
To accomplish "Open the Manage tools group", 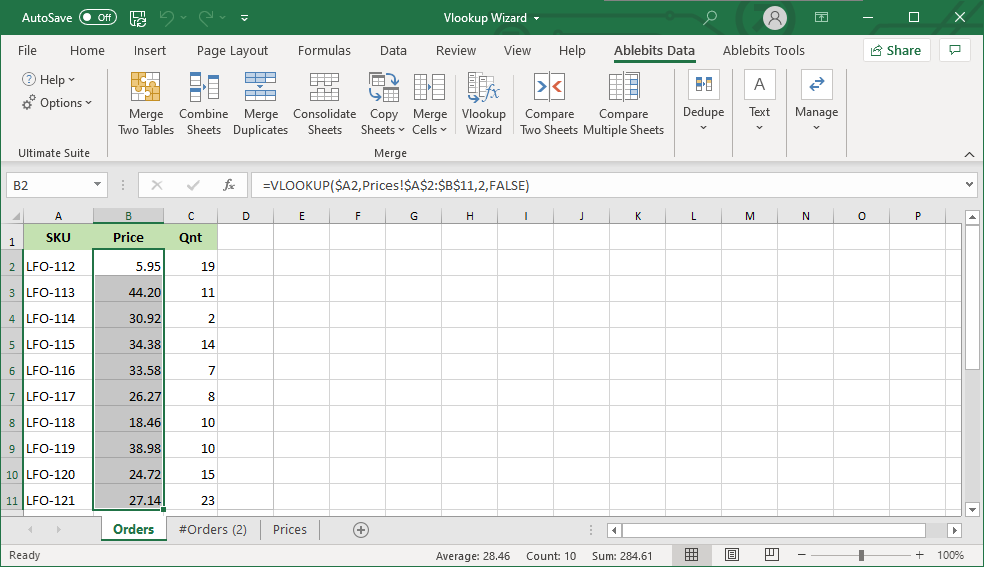I will [816, 102].
